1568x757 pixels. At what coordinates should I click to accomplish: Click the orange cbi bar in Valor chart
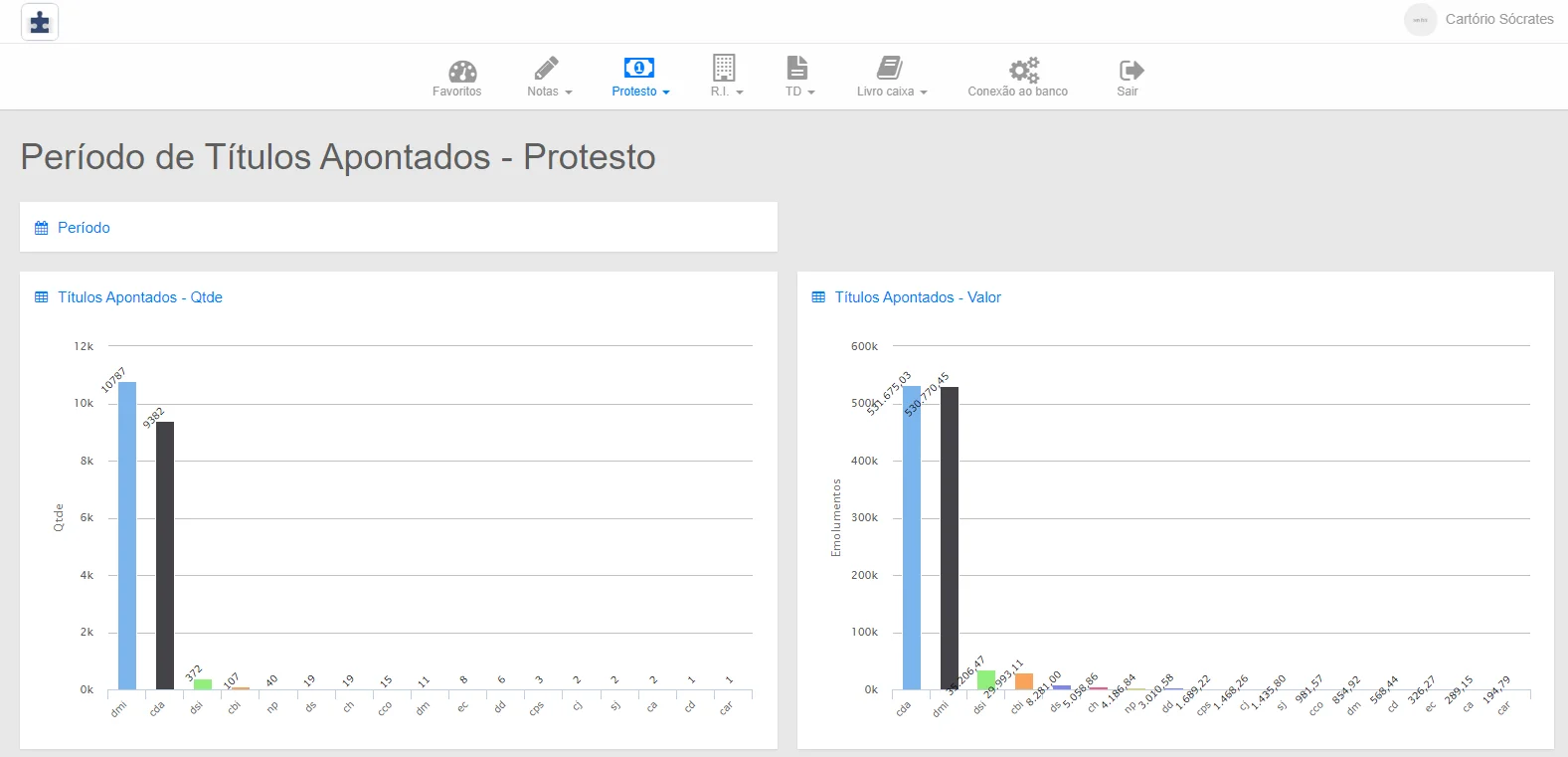point(1024,681)
